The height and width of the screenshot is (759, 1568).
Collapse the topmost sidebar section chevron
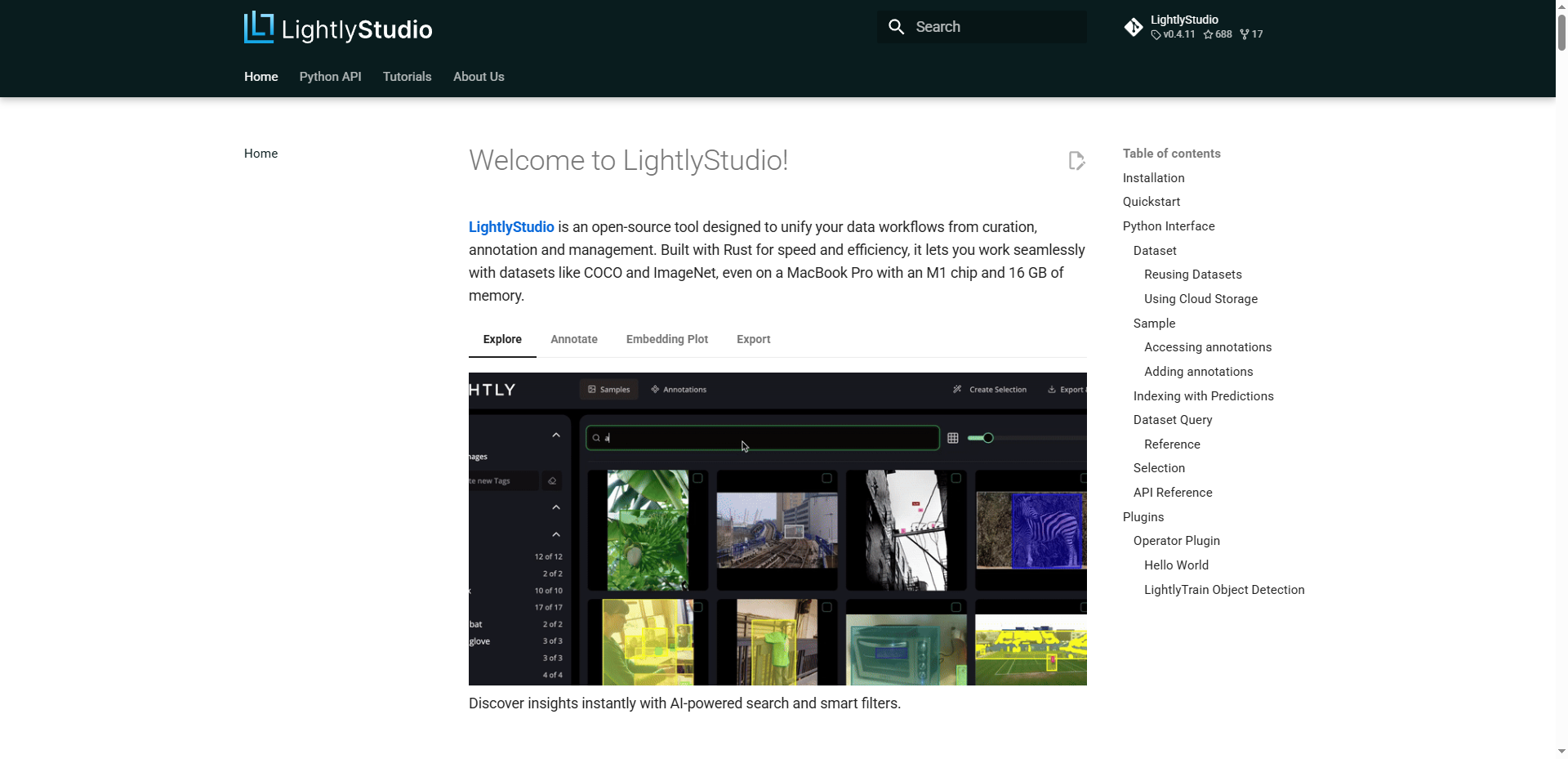[x=556, y=435]
